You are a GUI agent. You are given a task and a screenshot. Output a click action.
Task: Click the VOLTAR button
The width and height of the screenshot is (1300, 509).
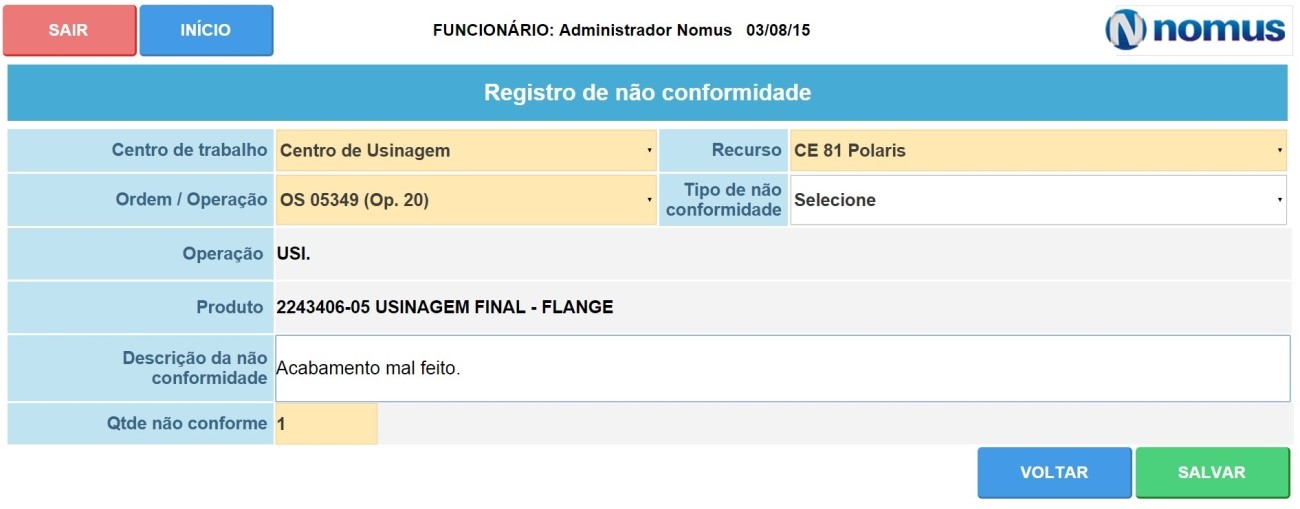pyautogui.click(x=1054, y=473)
